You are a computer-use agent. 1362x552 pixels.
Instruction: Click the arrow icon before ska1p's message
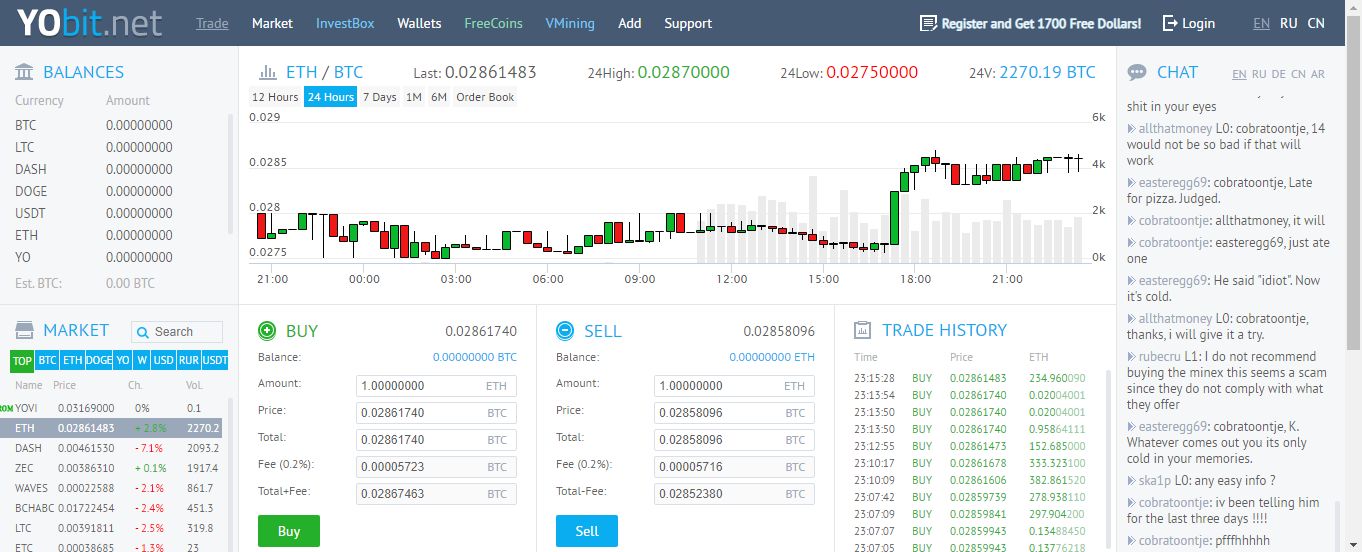(x=1131, y=481)
